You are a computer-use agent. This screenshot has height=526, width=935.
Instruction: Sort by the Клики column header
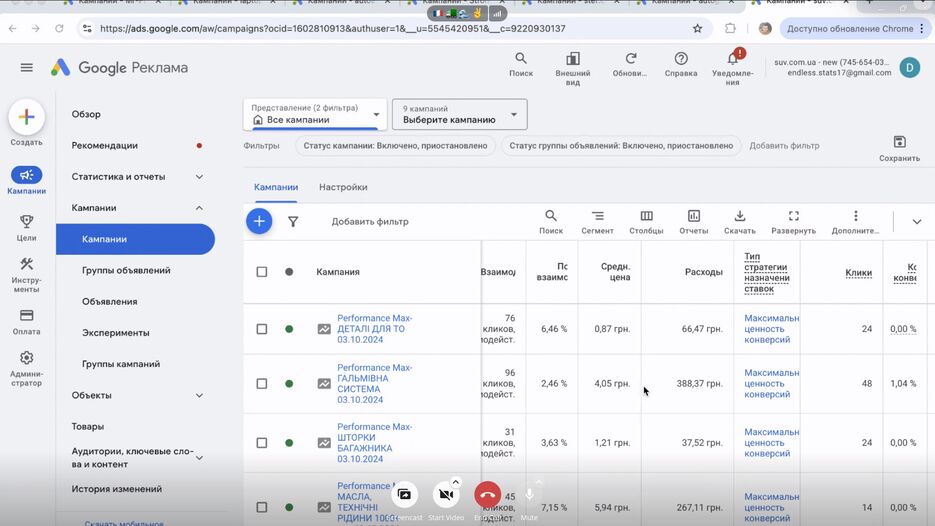[858, 273]
